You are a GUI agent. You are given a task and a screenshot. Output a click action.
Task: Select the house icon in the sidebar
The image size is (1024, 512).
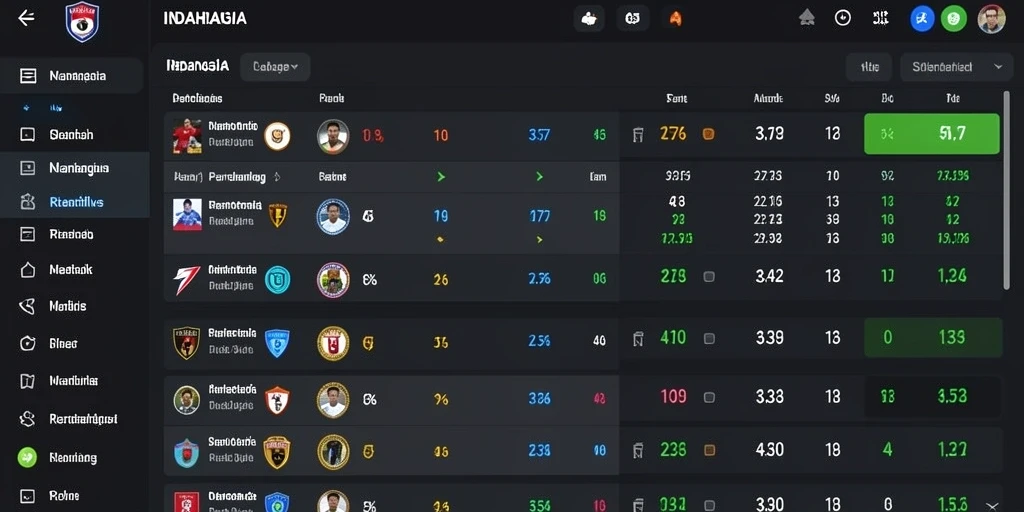27,270
